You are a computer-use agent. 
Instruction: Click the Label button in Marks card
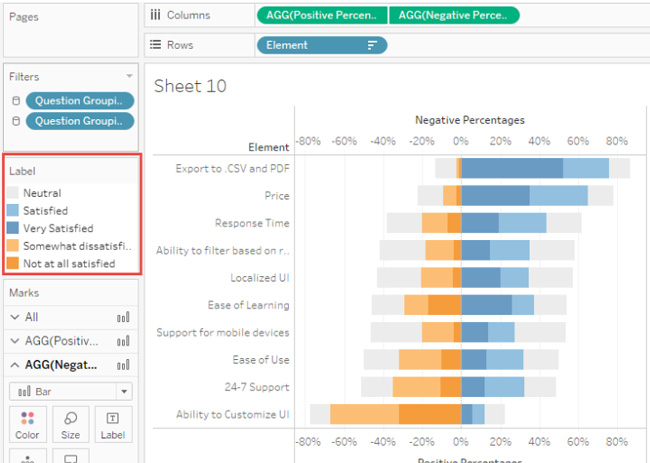click(x=112, y=424)
